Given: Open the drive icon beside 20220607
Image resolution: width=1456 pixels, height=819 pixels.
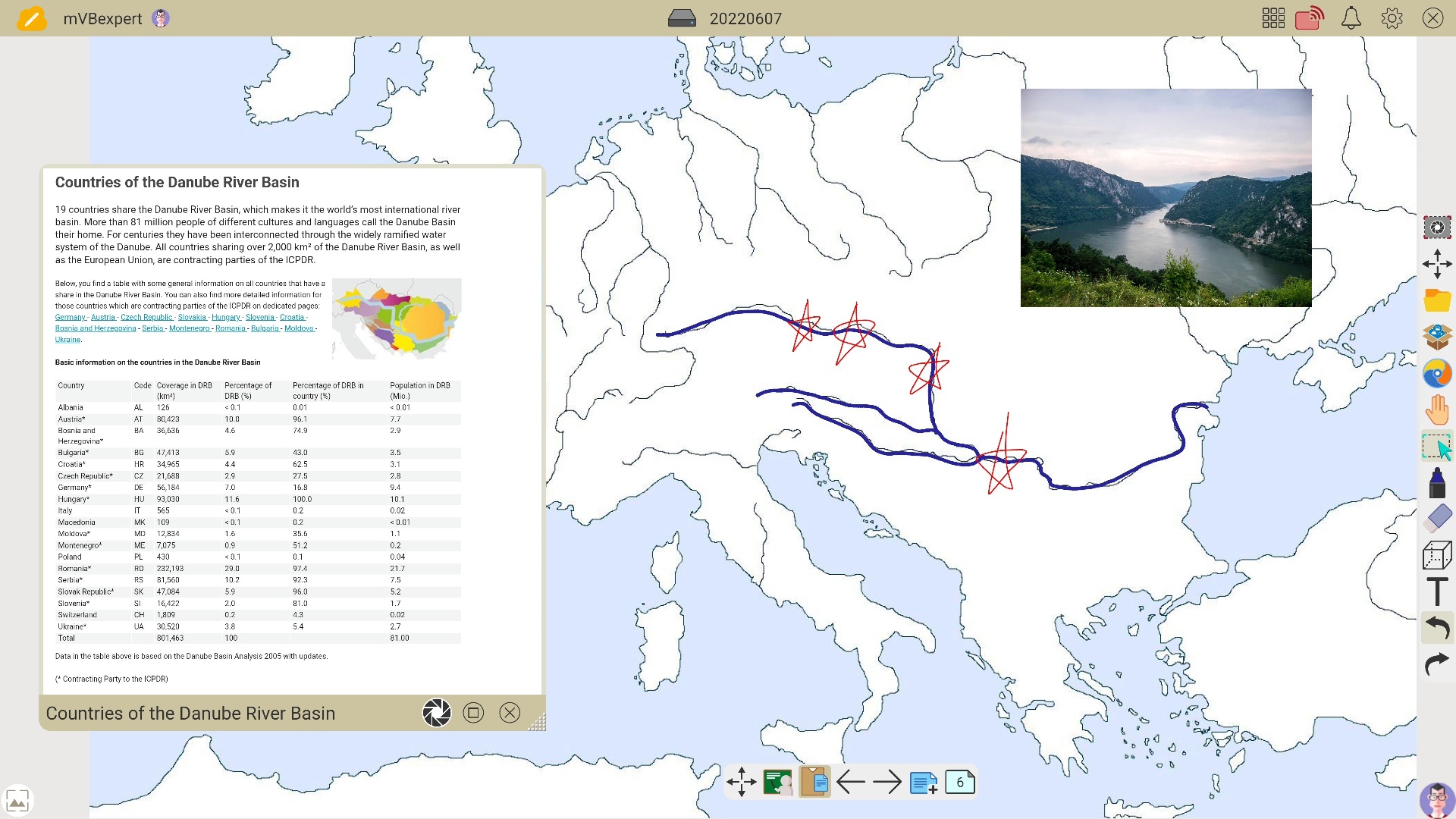Looking at the screenshot, I should tap(682, 18).
